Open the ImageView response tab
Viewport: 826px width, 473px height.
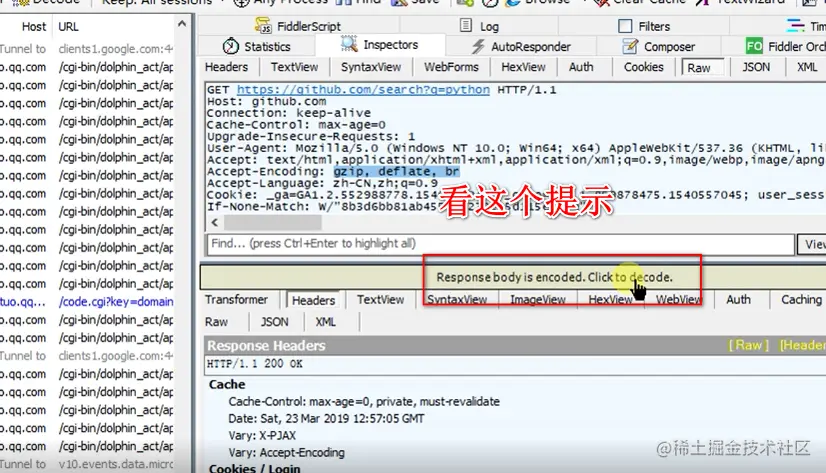[538, 300]
